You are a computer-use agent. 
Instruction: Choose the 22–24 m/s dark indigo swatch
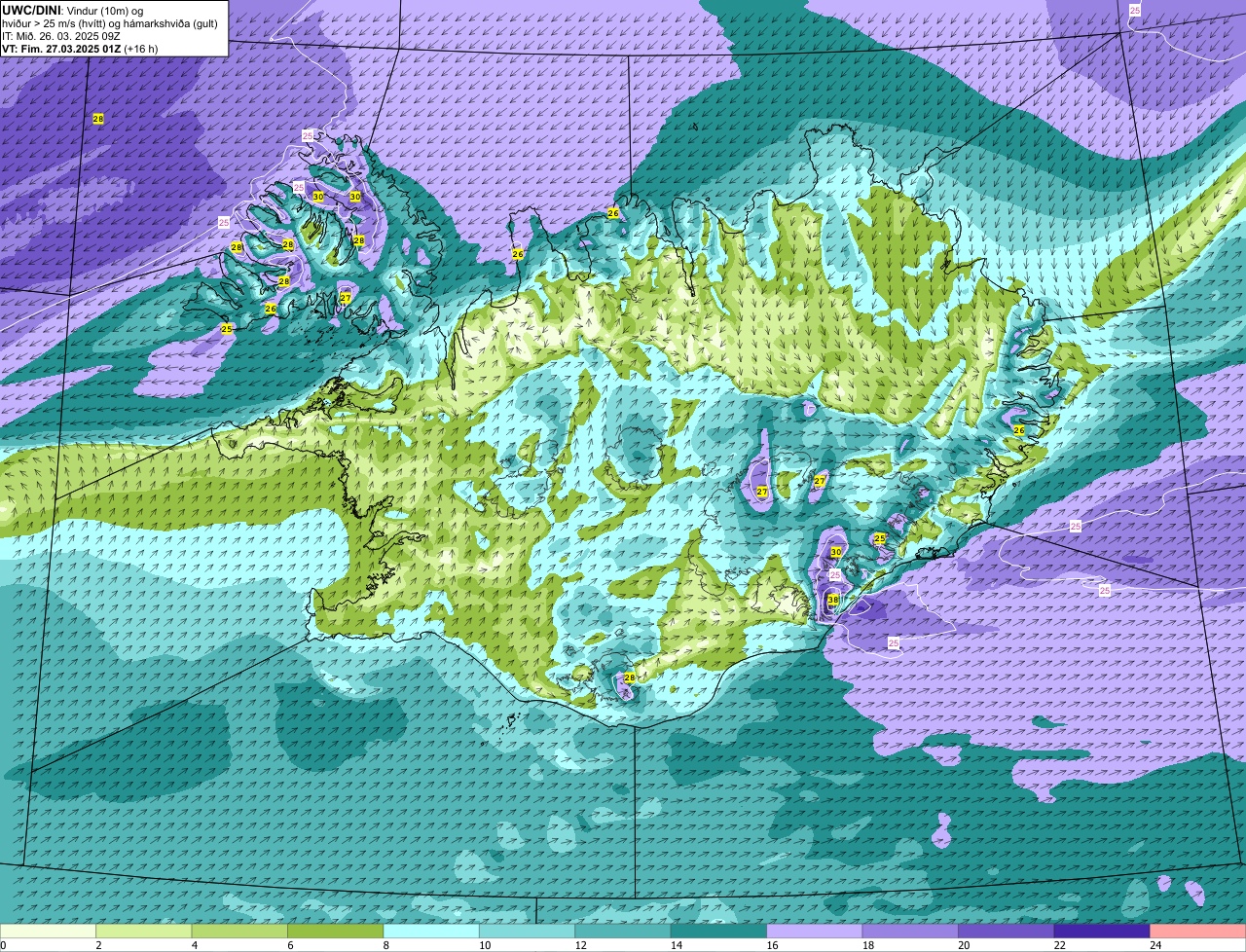coord(1102,931)
